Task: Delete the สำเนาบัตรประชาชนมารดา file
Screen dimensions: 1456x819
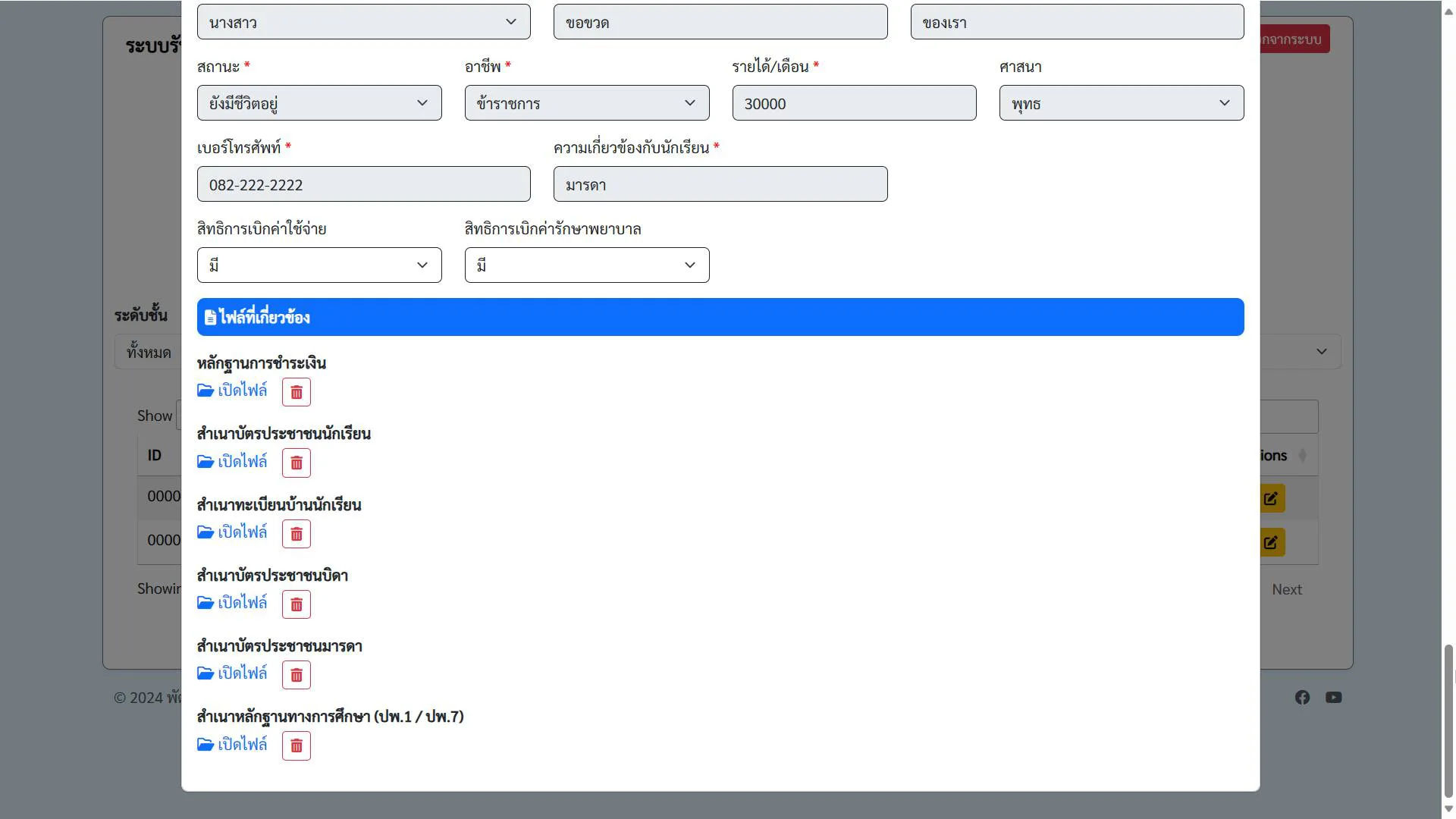Action: pyautogui.click(x=297, y=675)
